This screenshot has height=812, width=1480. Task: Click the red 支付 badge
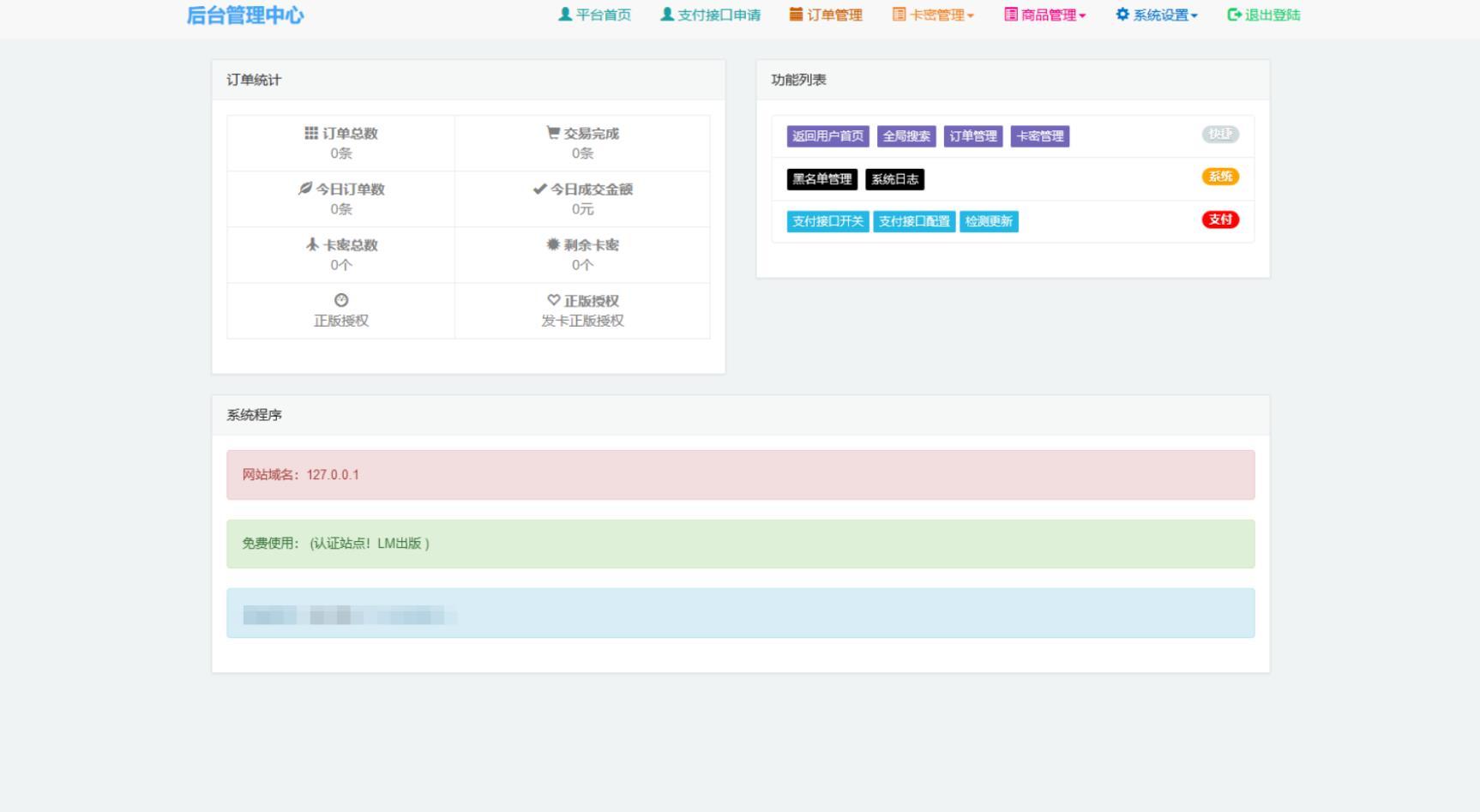point(1220,220)
